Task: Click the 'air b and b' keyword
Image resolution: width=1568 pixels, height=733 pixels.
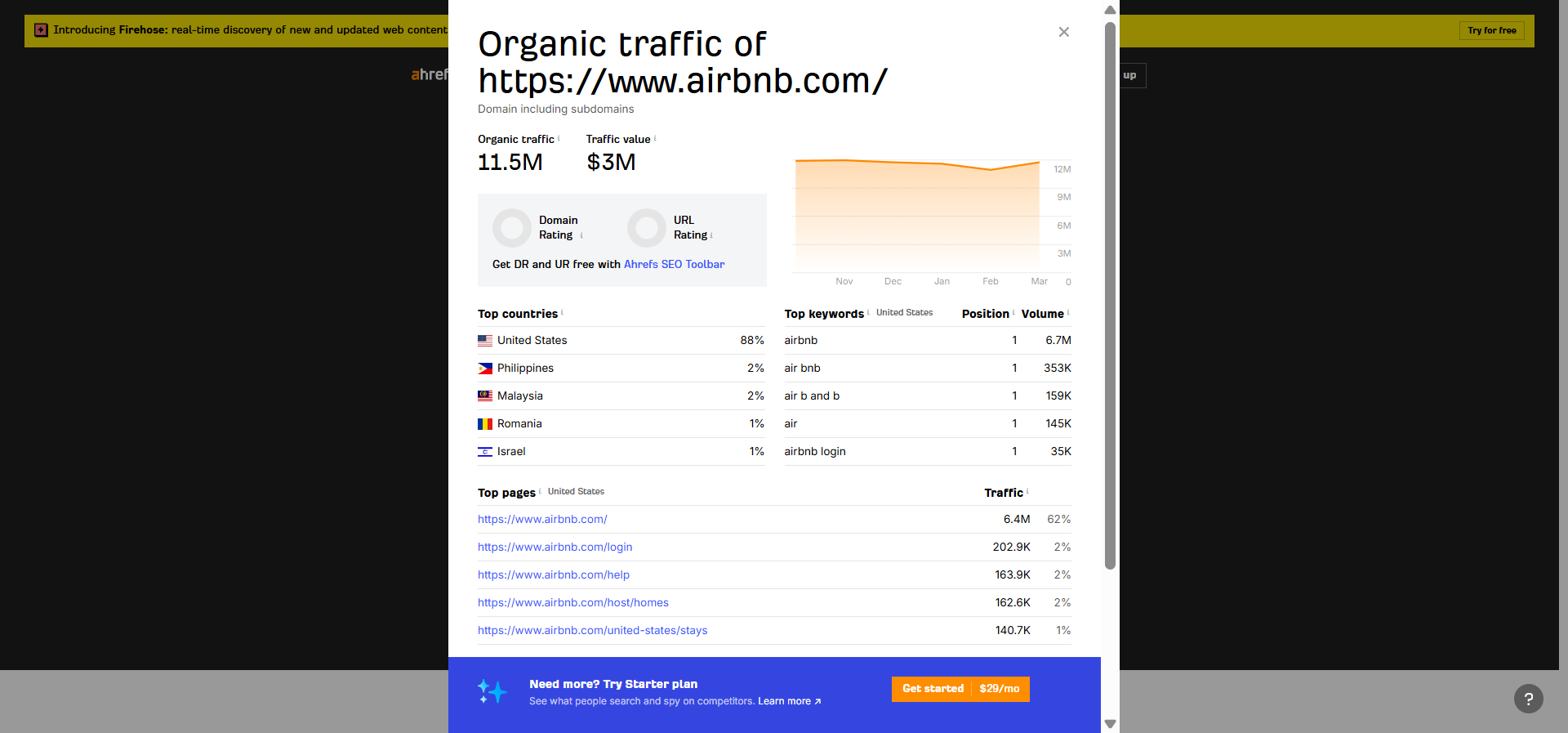Action: 812,396
